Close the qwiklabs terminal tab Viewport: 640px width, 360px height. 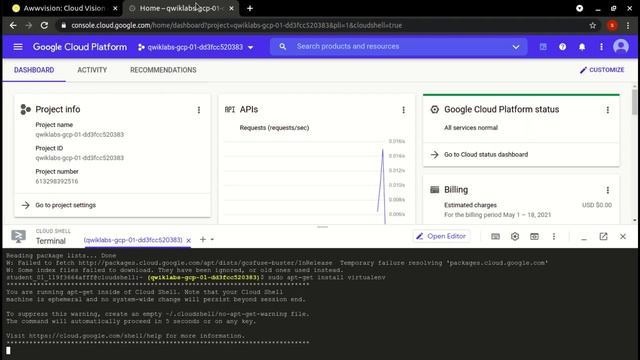coord(189,240)
